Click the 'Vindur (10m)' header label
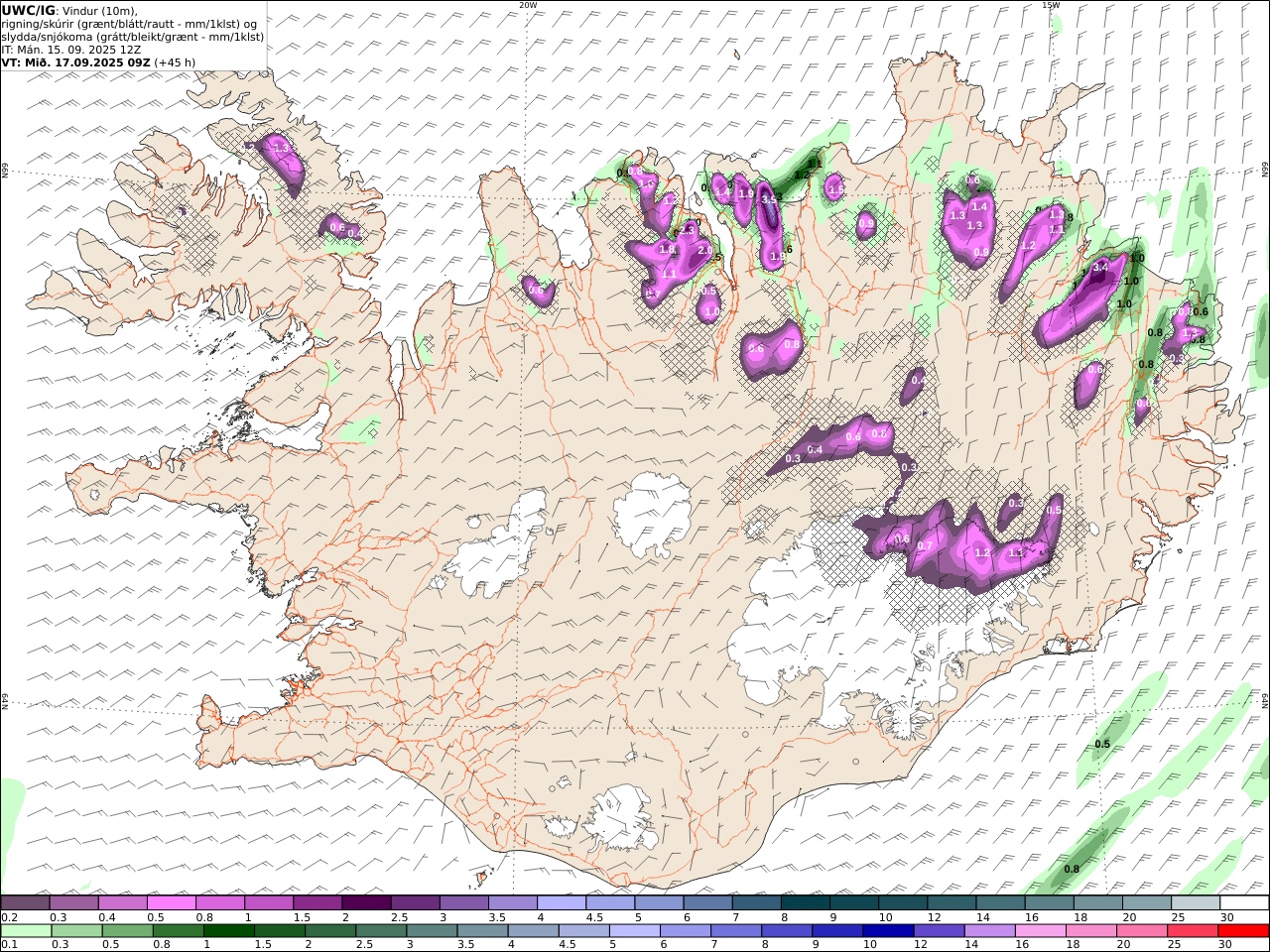This screenshot has width=1270, height=952. pyautogui.click(x=100, y=10)
